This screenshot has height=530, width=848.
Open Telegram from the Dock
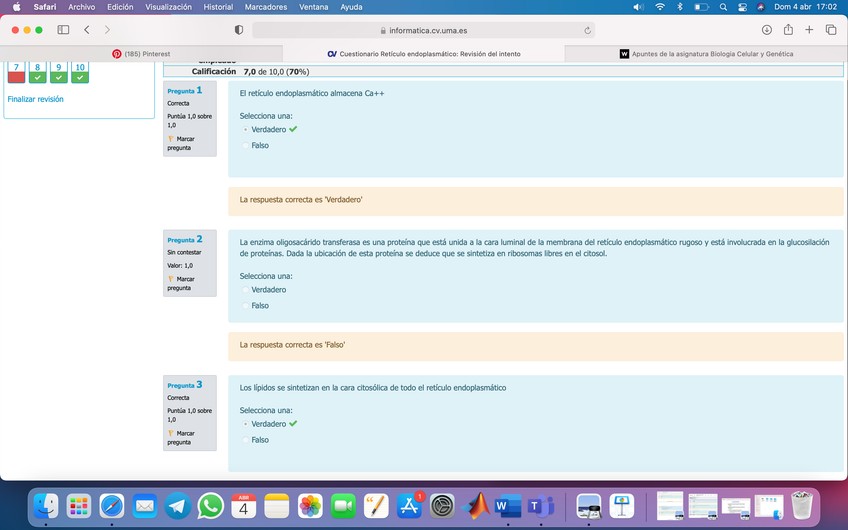click(178, 506)
